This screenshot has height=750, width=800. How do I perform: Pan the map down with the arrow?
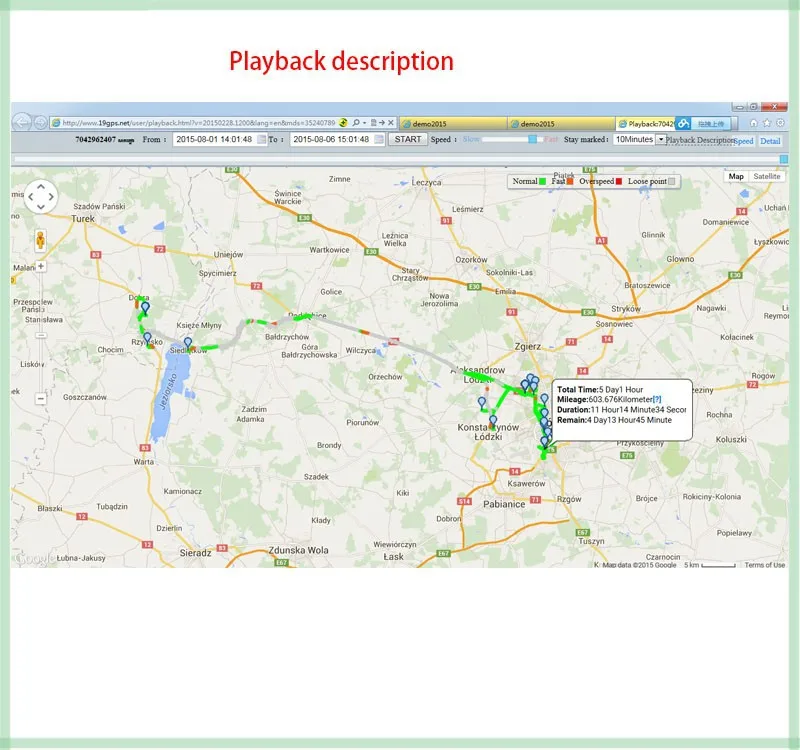(x=41, y=206)
